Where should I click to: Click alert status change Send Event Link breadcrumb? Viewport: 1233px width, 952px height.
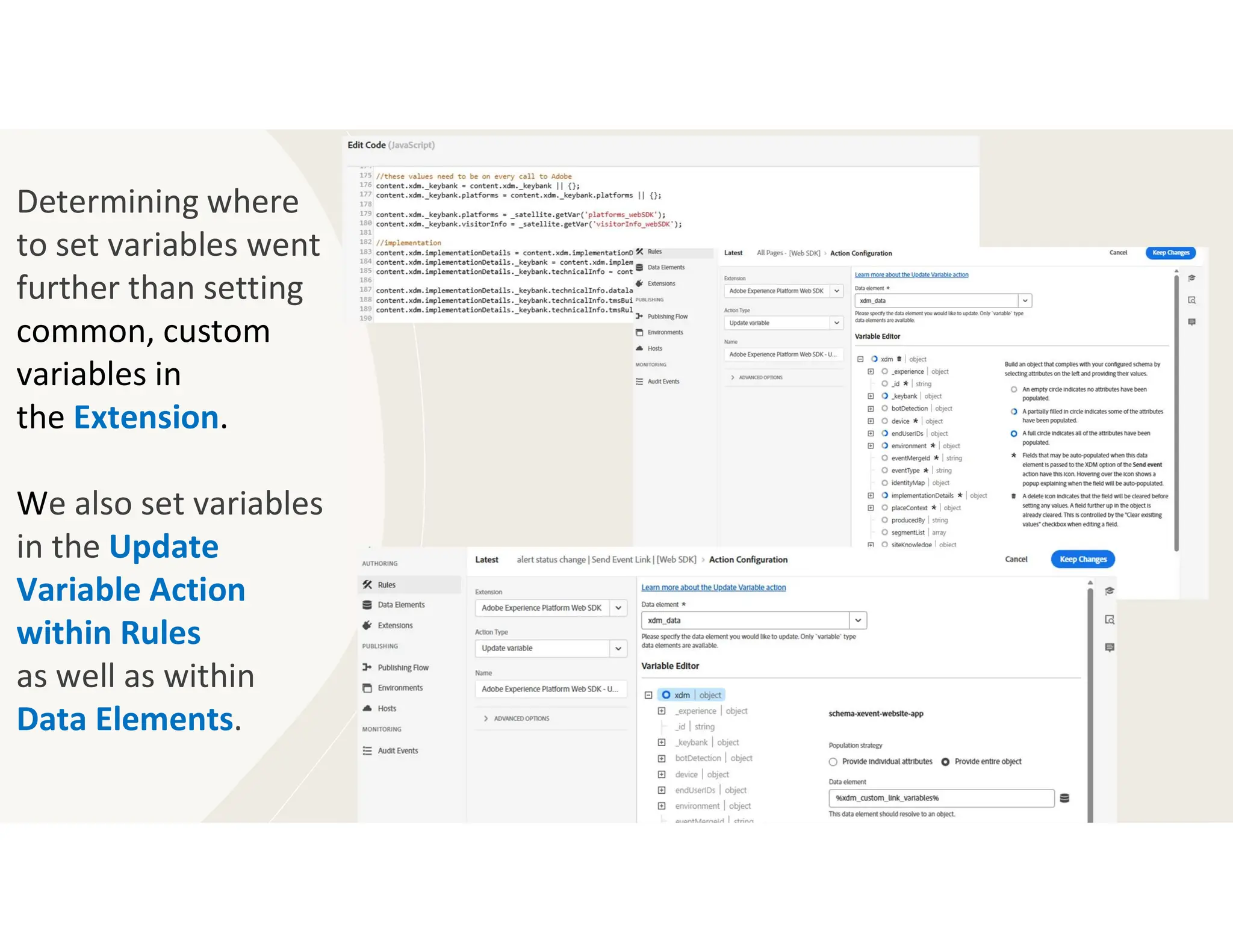606,560
